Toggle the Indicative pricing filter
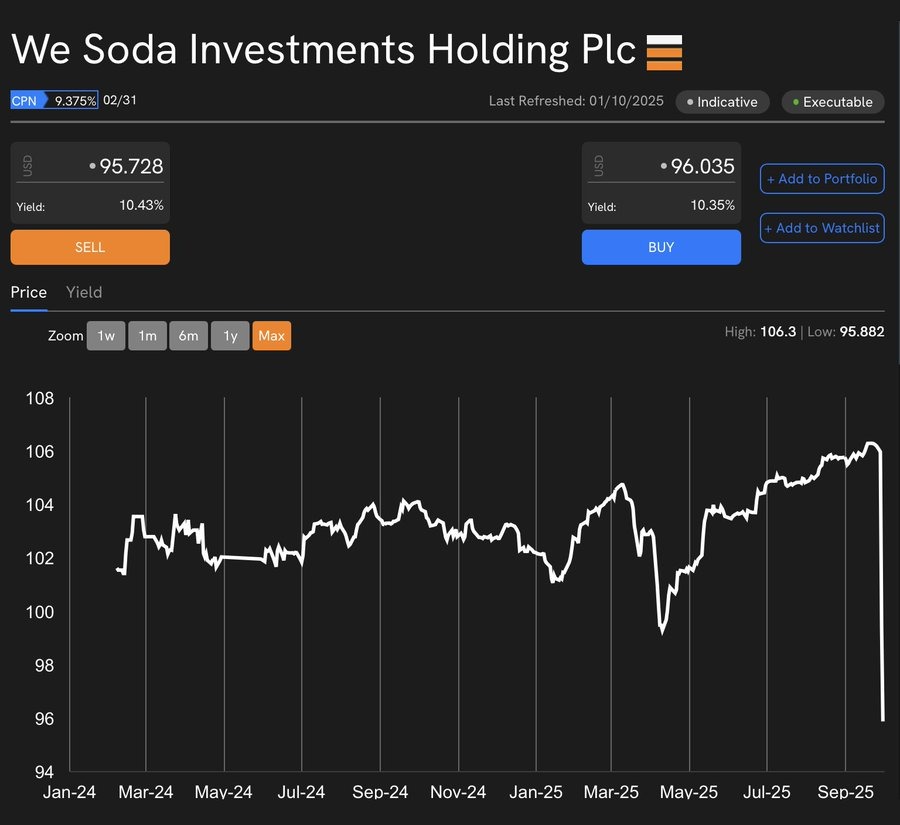The height and width of the screenshot is (825, 900). point(722,102)
